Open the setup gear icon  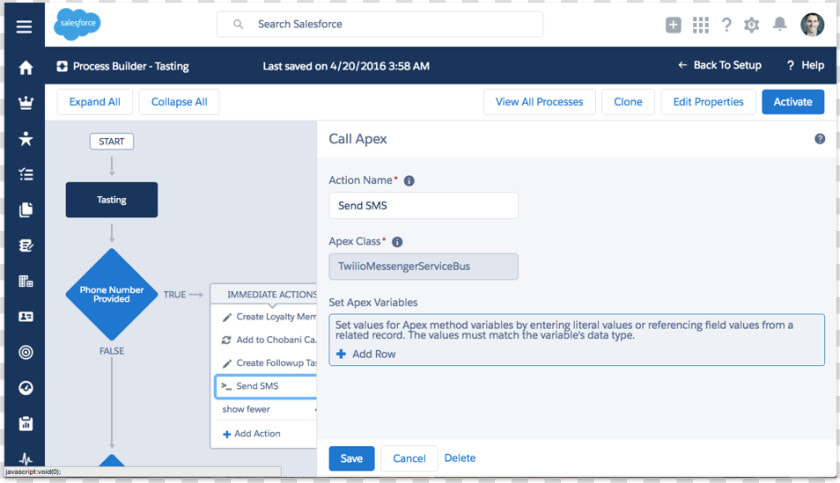pyautogui.click(x=752, y=25)
